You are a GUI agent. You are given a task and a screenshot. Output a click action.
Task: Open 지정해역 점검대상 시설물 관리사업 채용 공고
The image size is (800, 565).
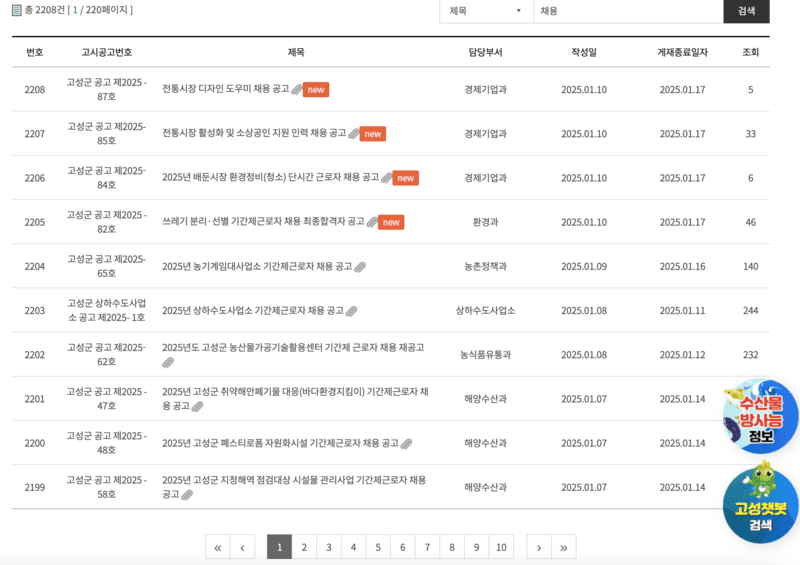click(294, 487)
